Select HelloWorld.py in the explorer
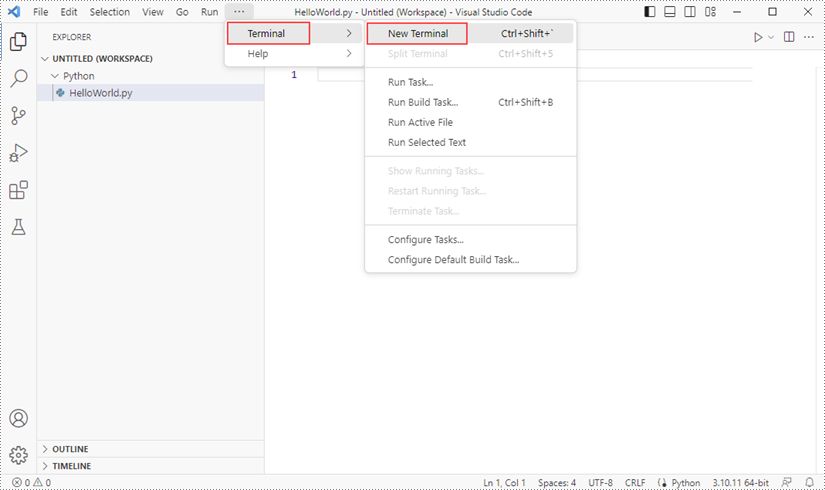 click(150, 93)
